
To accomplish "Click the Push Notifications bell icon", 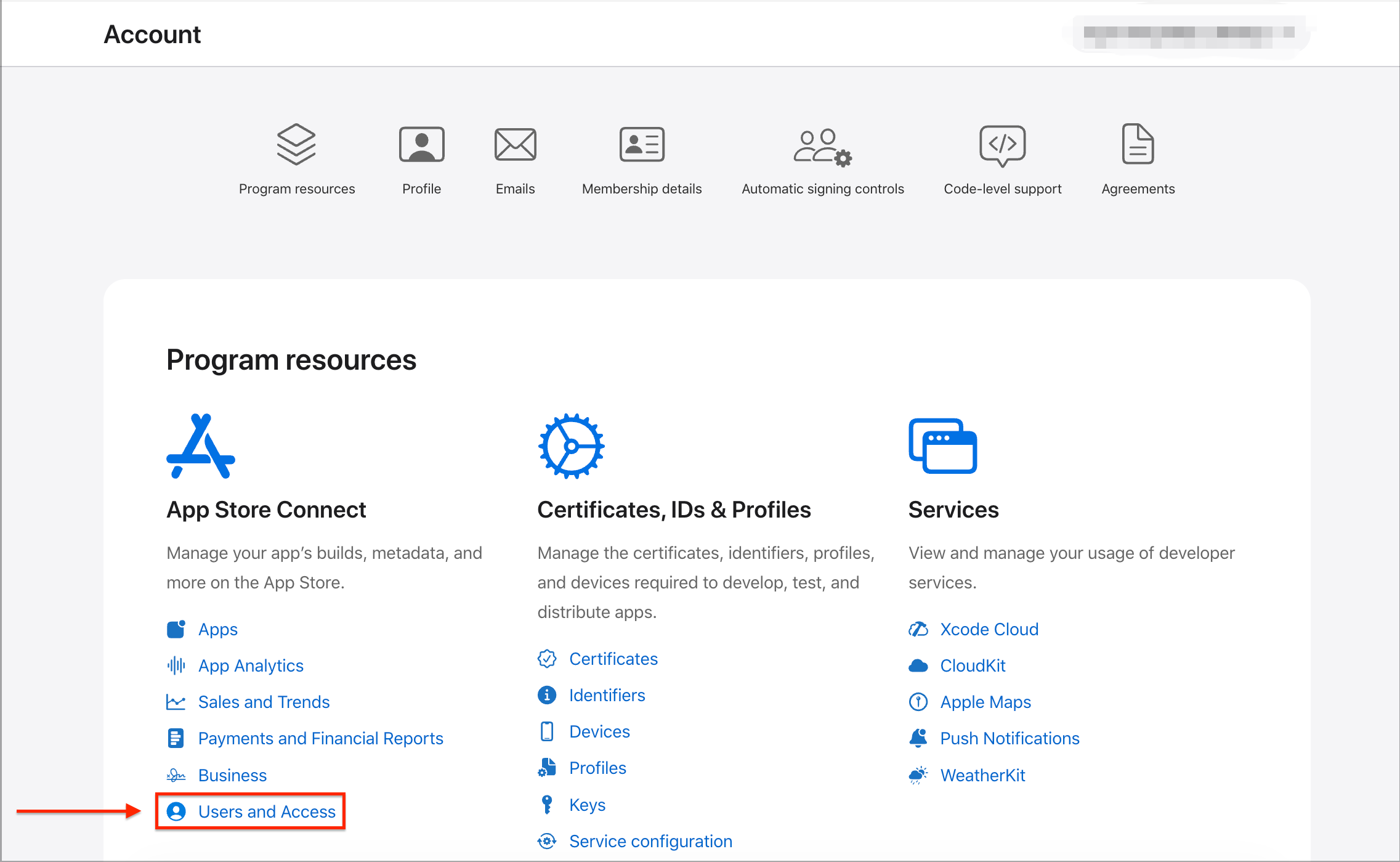I will [x=918, y=738].
